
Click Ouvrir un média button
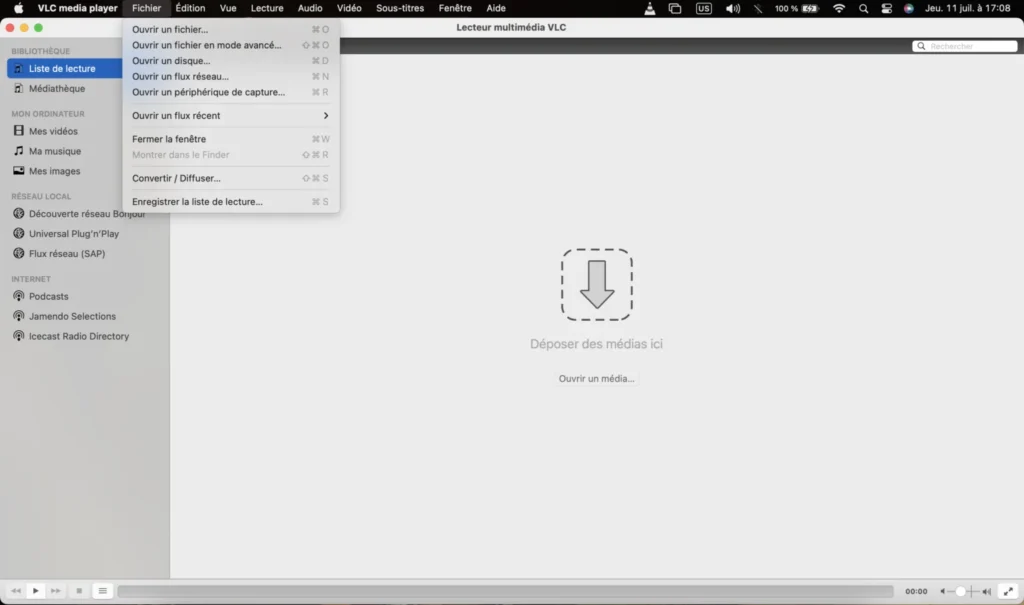click(x=596, y=378)
